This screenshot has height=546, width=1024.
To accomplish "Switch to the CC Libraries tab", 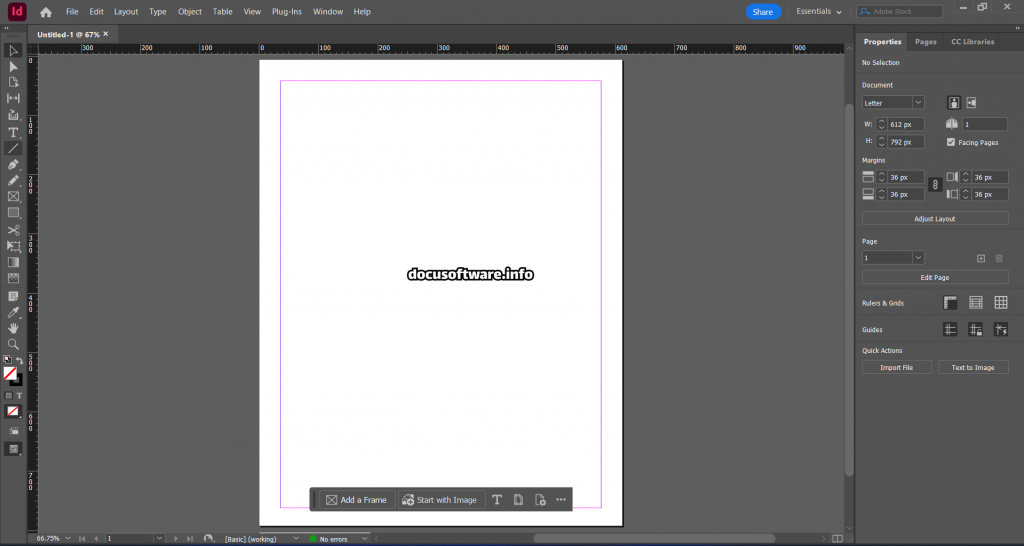I will [972, 42].
